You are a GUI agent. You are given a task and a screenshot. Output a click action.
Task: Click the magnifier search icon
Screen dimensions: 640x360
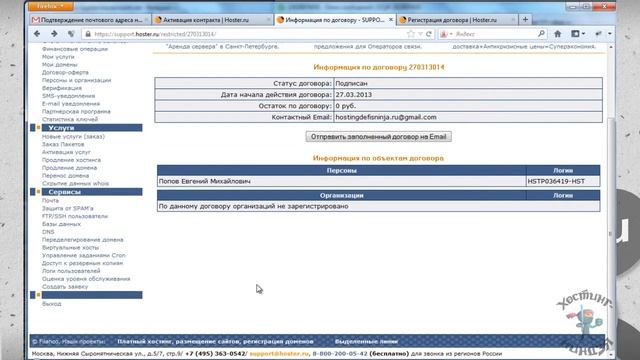coord(541,34)
